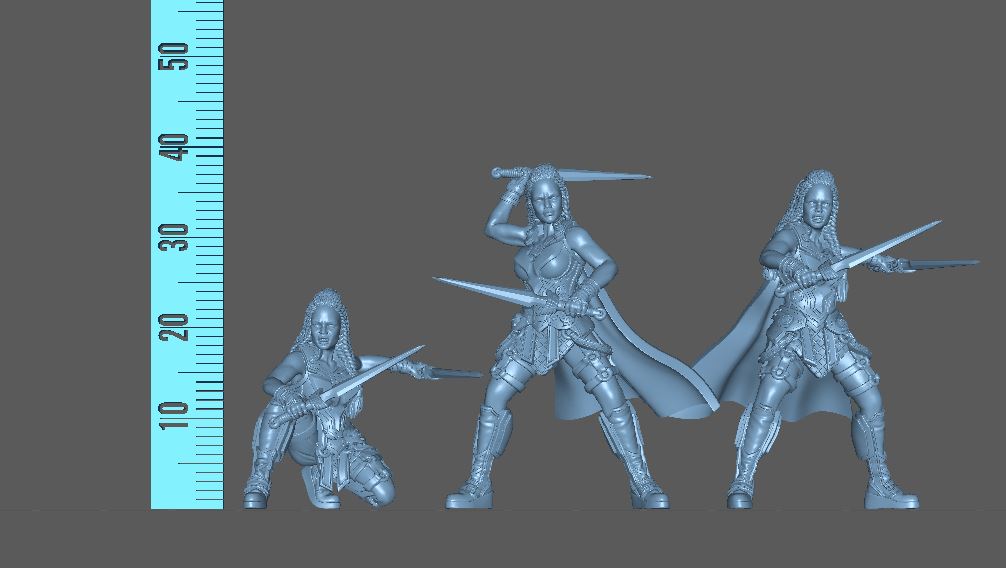The width and height of the screenshot is (1006, 568).
Task: Click the 40 mark on the ruler
Action: click(x=178, y=148)
